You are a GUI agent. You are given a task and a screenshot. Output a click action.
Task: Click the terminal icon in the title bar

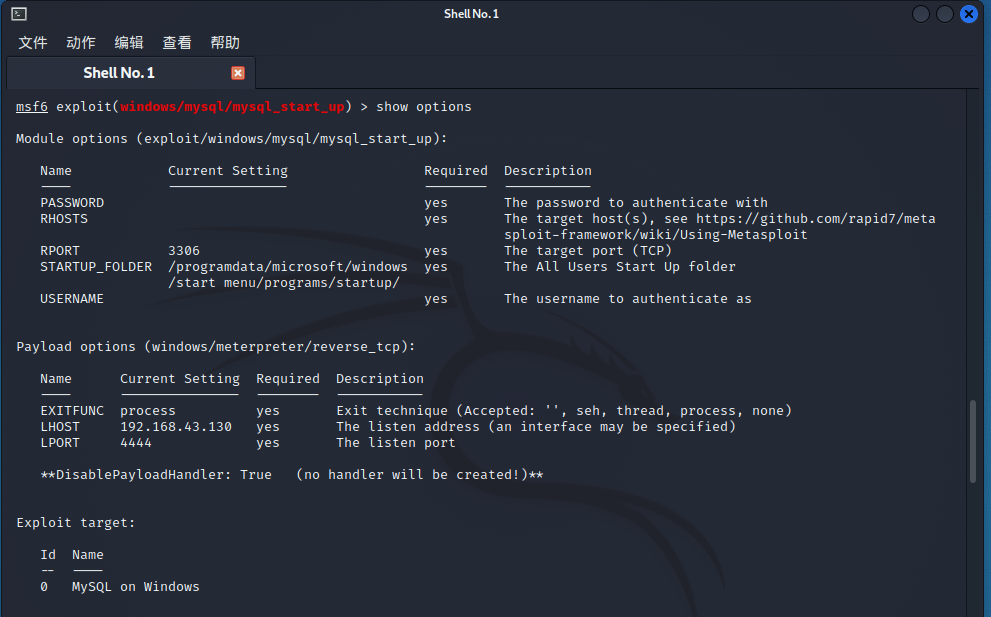pos(19,14)
